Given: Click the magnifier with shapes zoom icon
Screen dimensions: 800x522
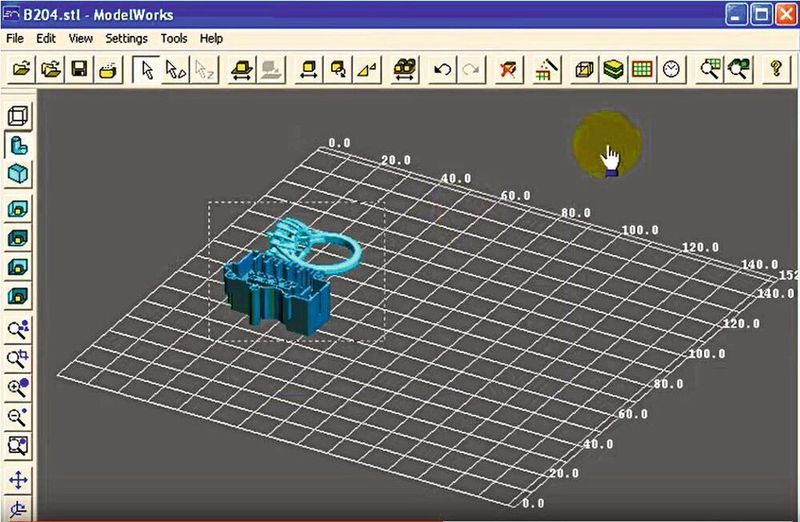Looking at the screenshot, I should click(x=18, y=330).
